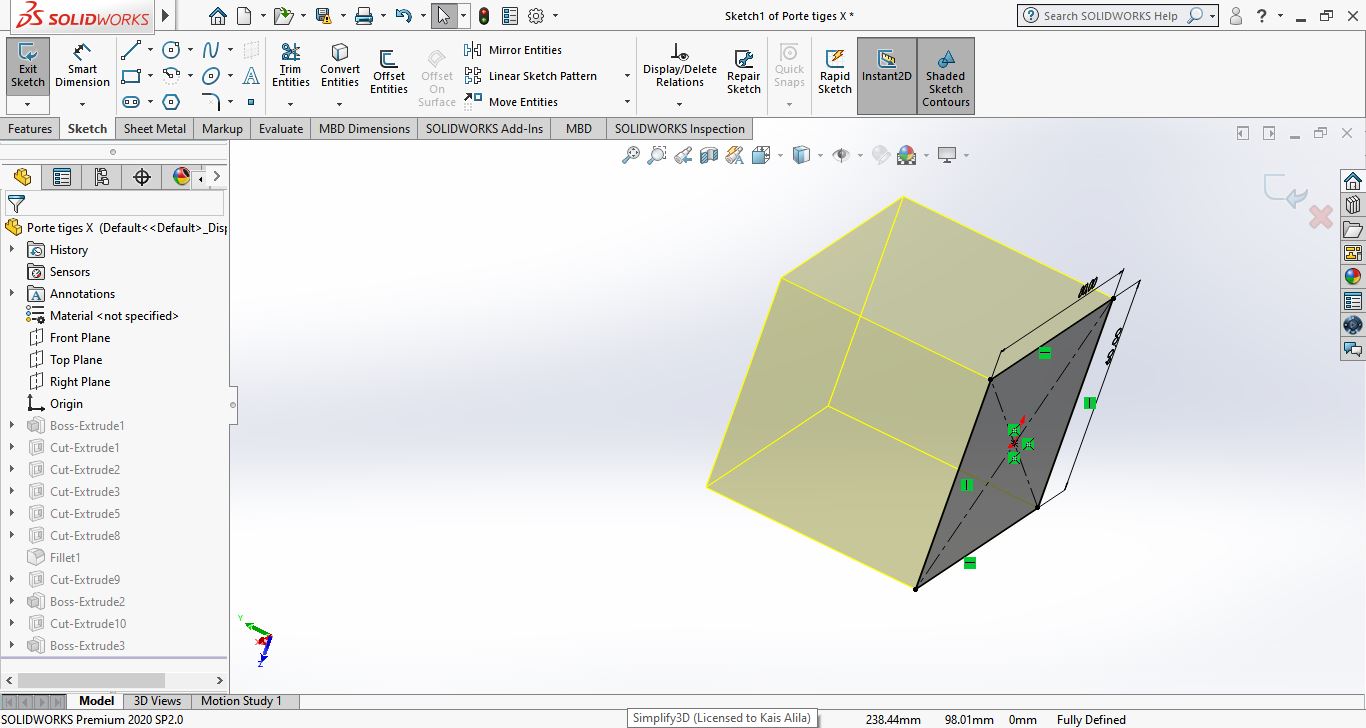This screenshot has width=1366, height=728.
Task: Open the Trim Entities dropdown arrow
Action: coord(291,103)
